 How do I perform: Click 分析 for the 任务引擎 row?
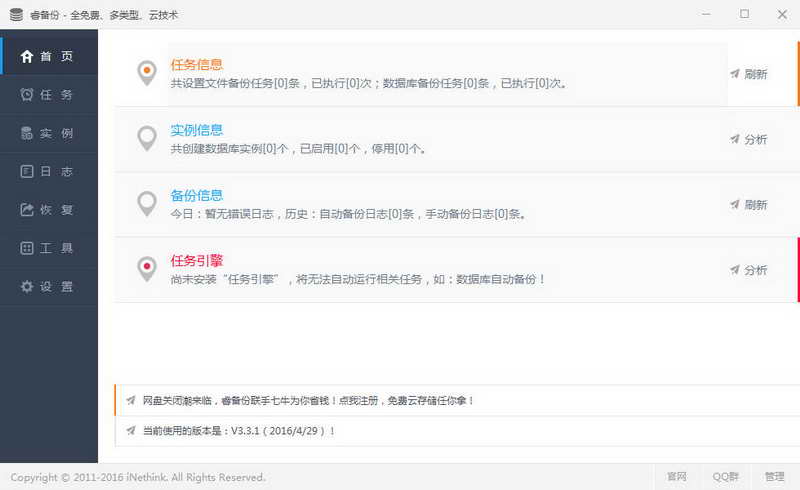pyautogui.click(x=749, y=270)
